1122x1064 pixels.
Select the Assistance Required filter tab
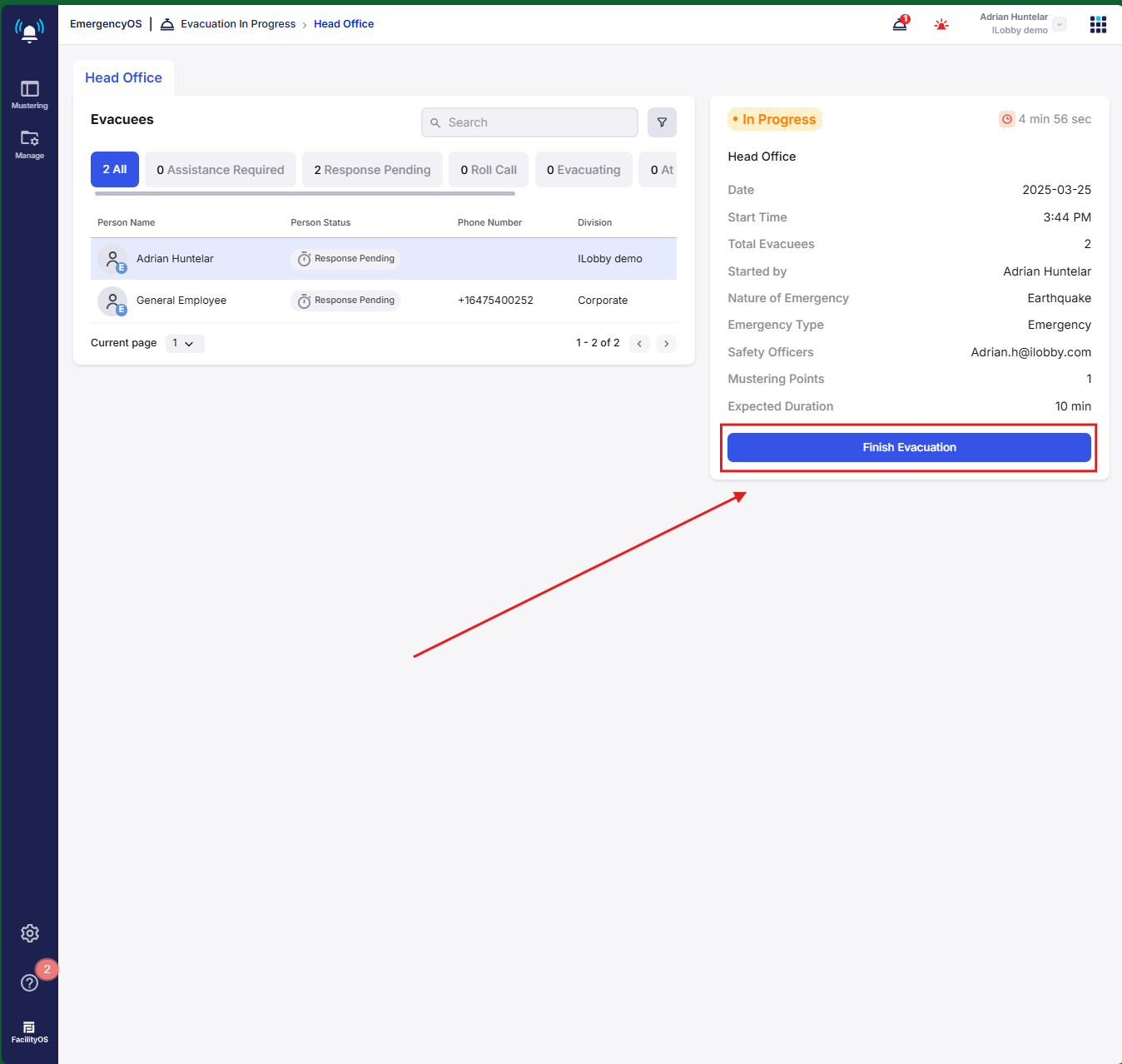(221, 170)
